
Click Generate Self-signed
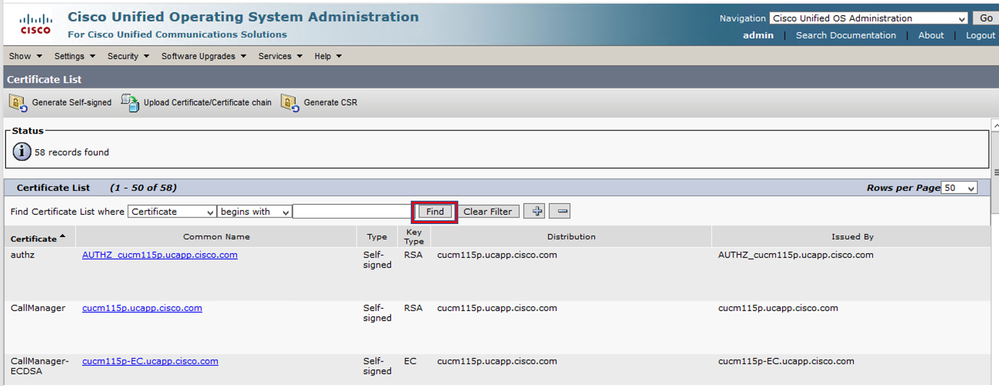[x=71, y=103]
